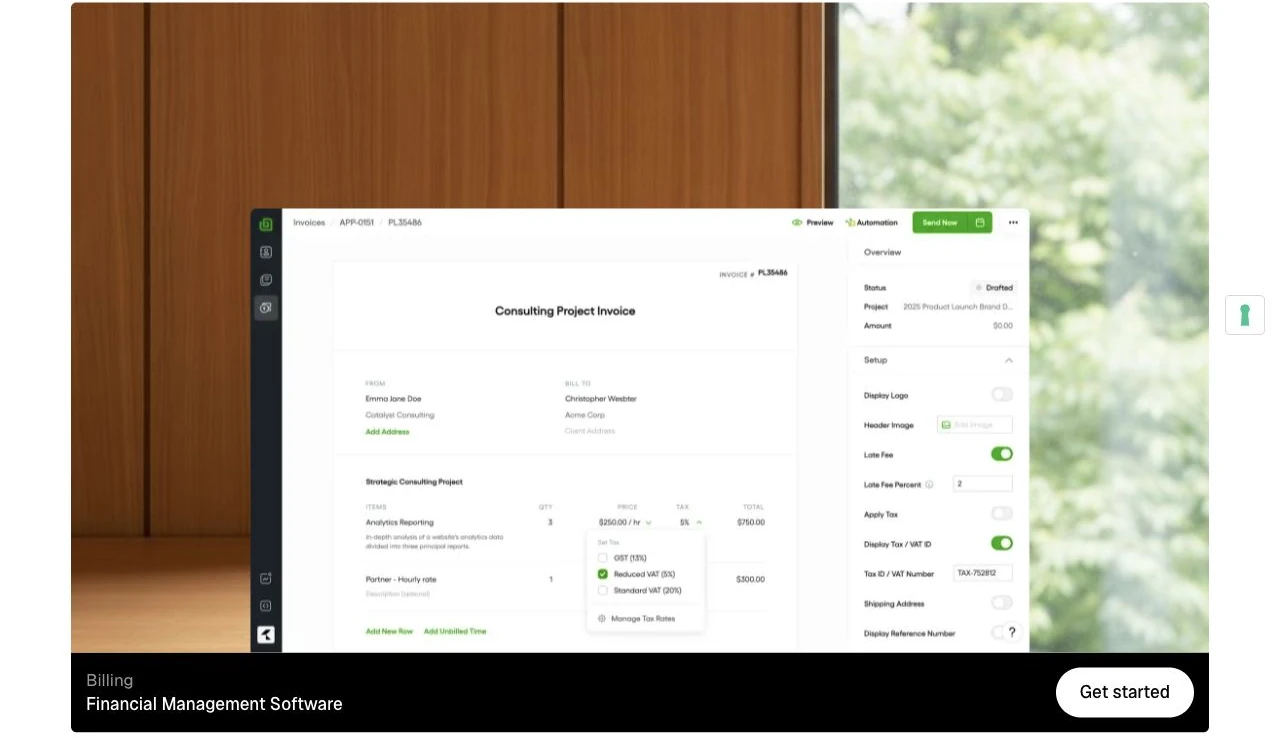This screenshot has height=740, width=1280.
Task: Enable the Apply Tax toggle
Action: [1002, 513]
